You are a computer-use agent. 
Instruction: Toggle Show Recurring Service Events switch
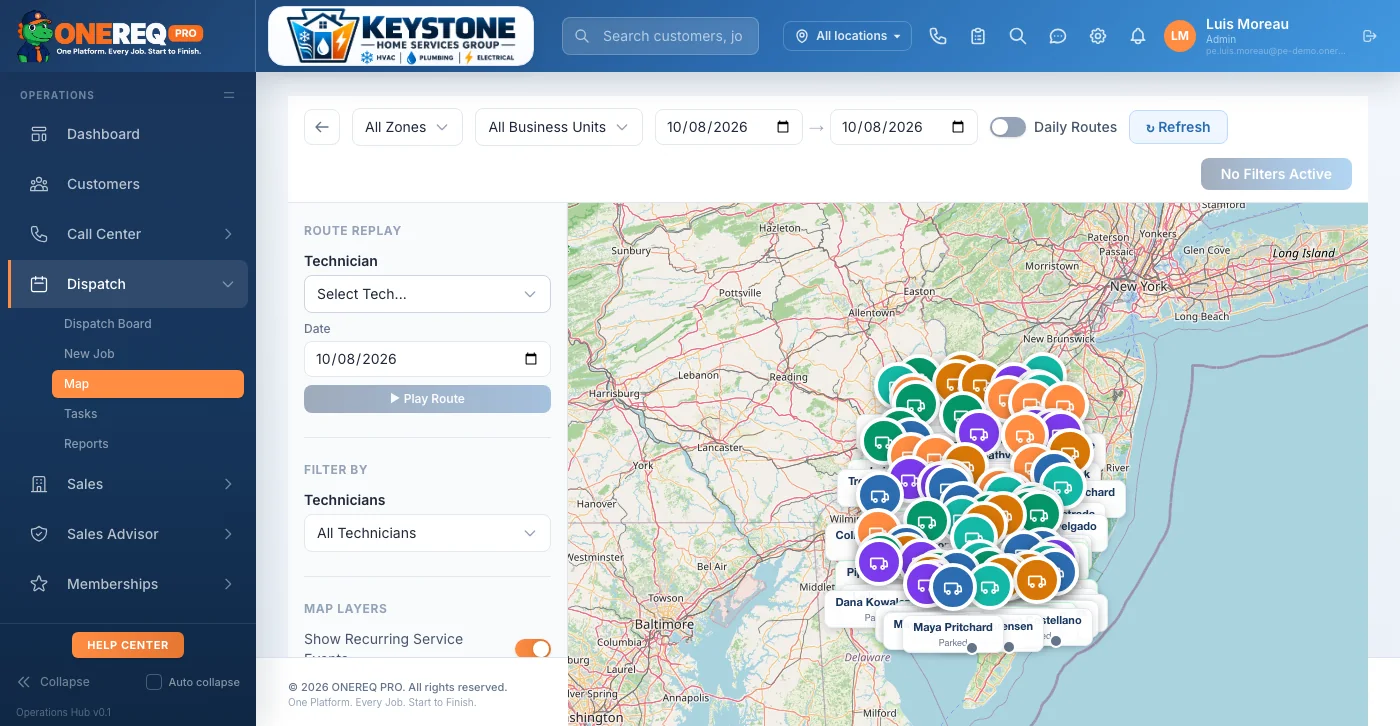(533, 648)
